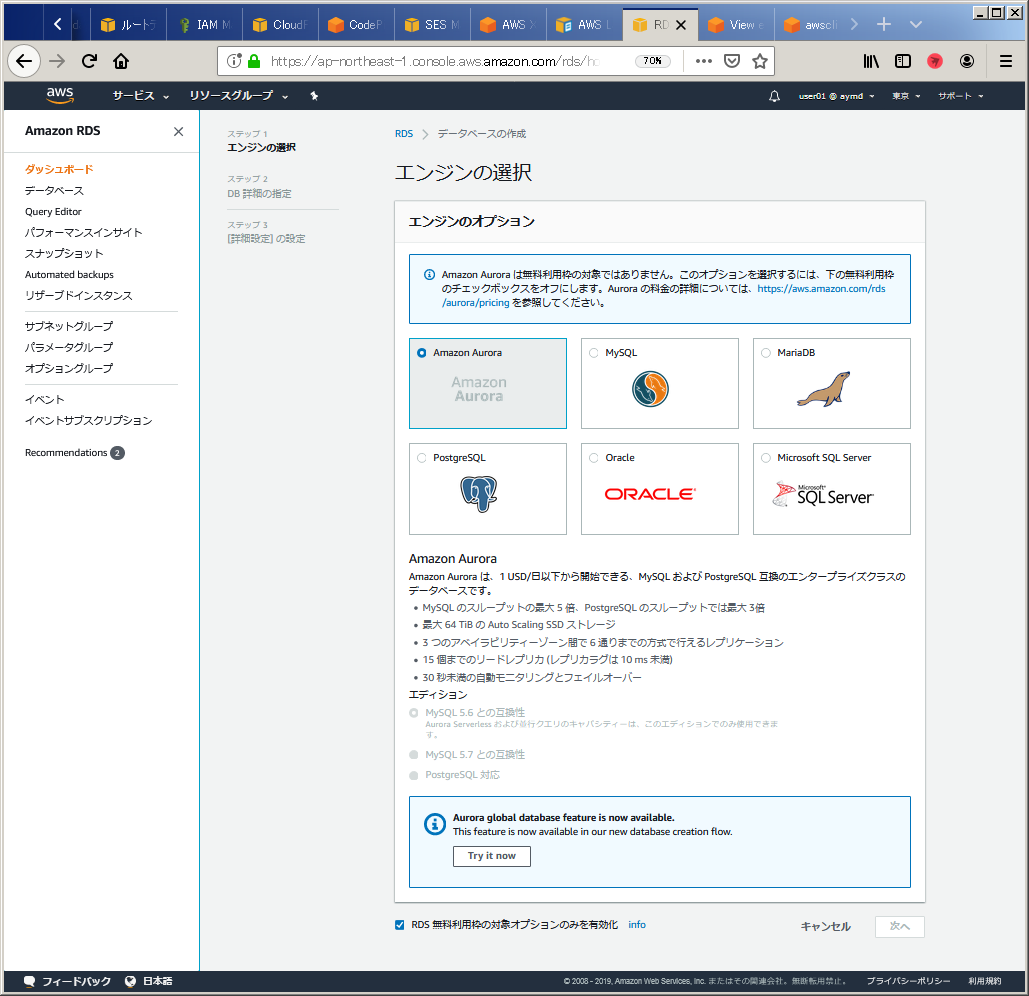1029x996 pixels.
Task: Close the active RDS tab
Action: (x=681, y=25)
